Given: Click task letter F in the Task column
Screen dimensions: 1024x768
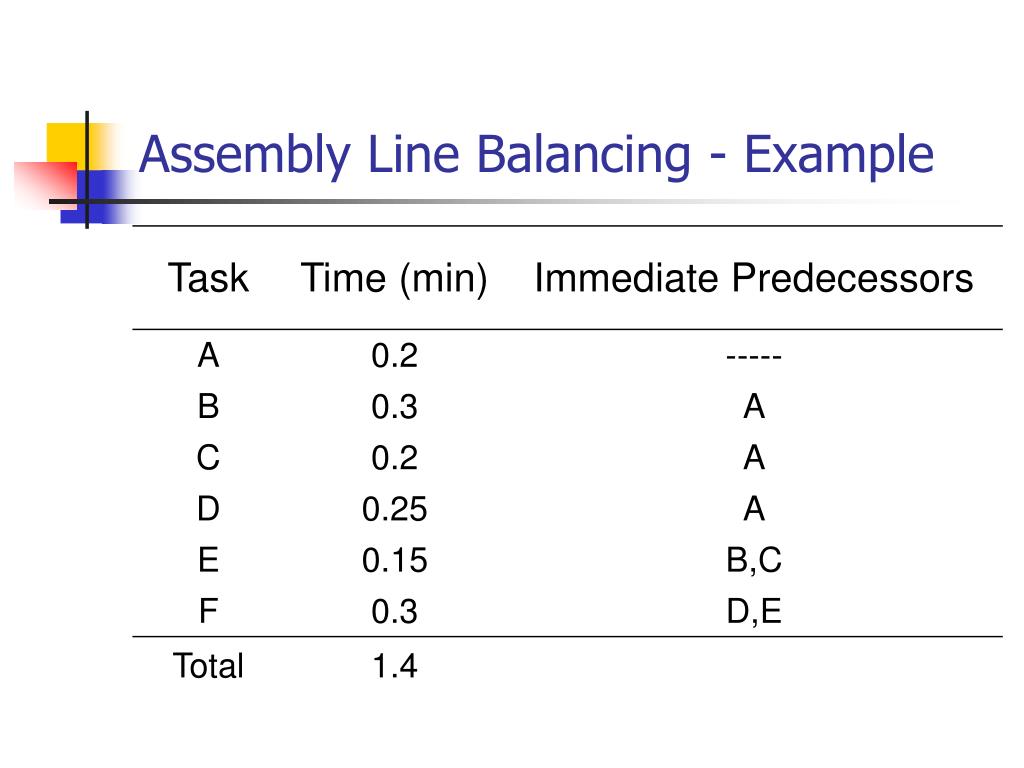Looking at the screenshot, I should point(208,612).
